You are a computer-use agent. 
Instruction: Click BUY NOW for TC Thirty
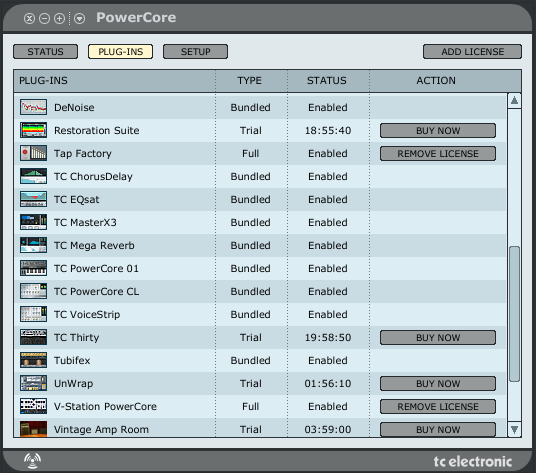[438, 338]
